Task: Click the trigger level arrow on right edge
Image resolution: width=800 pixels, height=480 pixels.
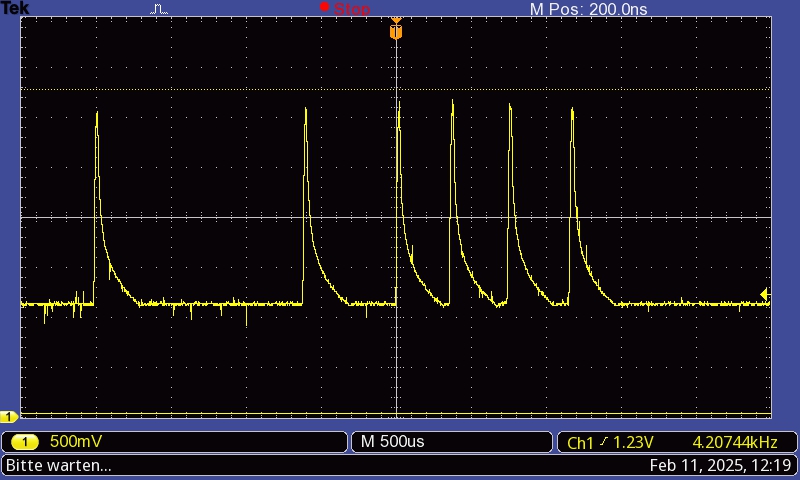Action: click(x=764, y=294)
